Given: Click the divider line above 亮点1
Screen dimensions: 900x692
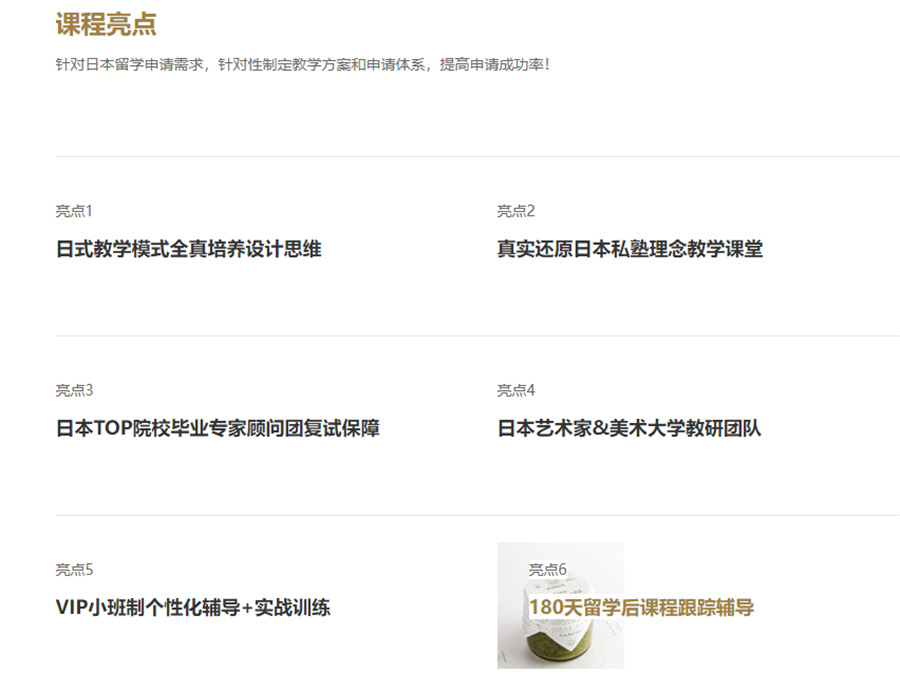Looking at the screenshot, I should 477,157.
